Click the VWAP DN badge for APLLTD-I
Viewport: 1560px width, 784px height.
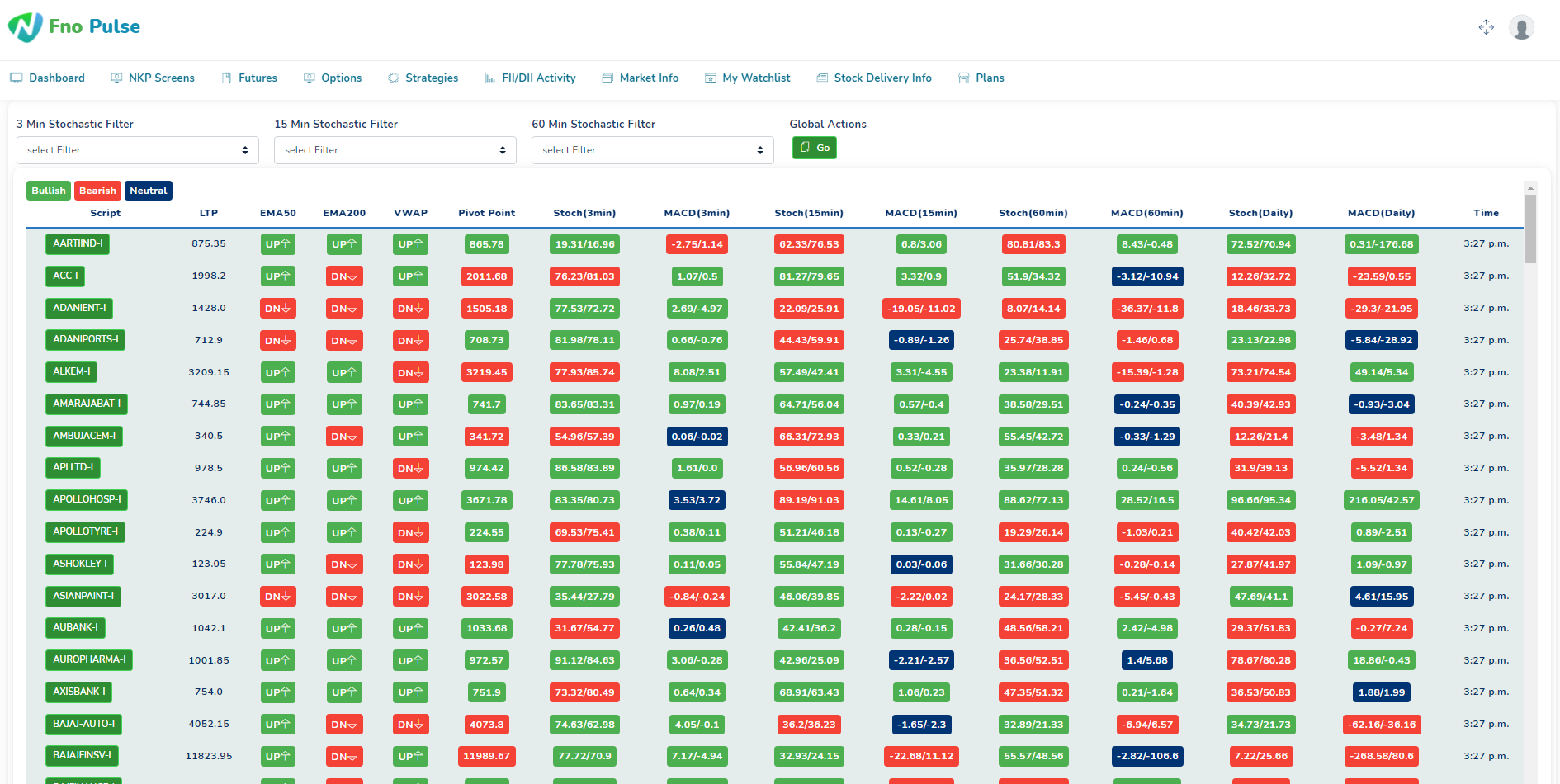tap(410, 468)
